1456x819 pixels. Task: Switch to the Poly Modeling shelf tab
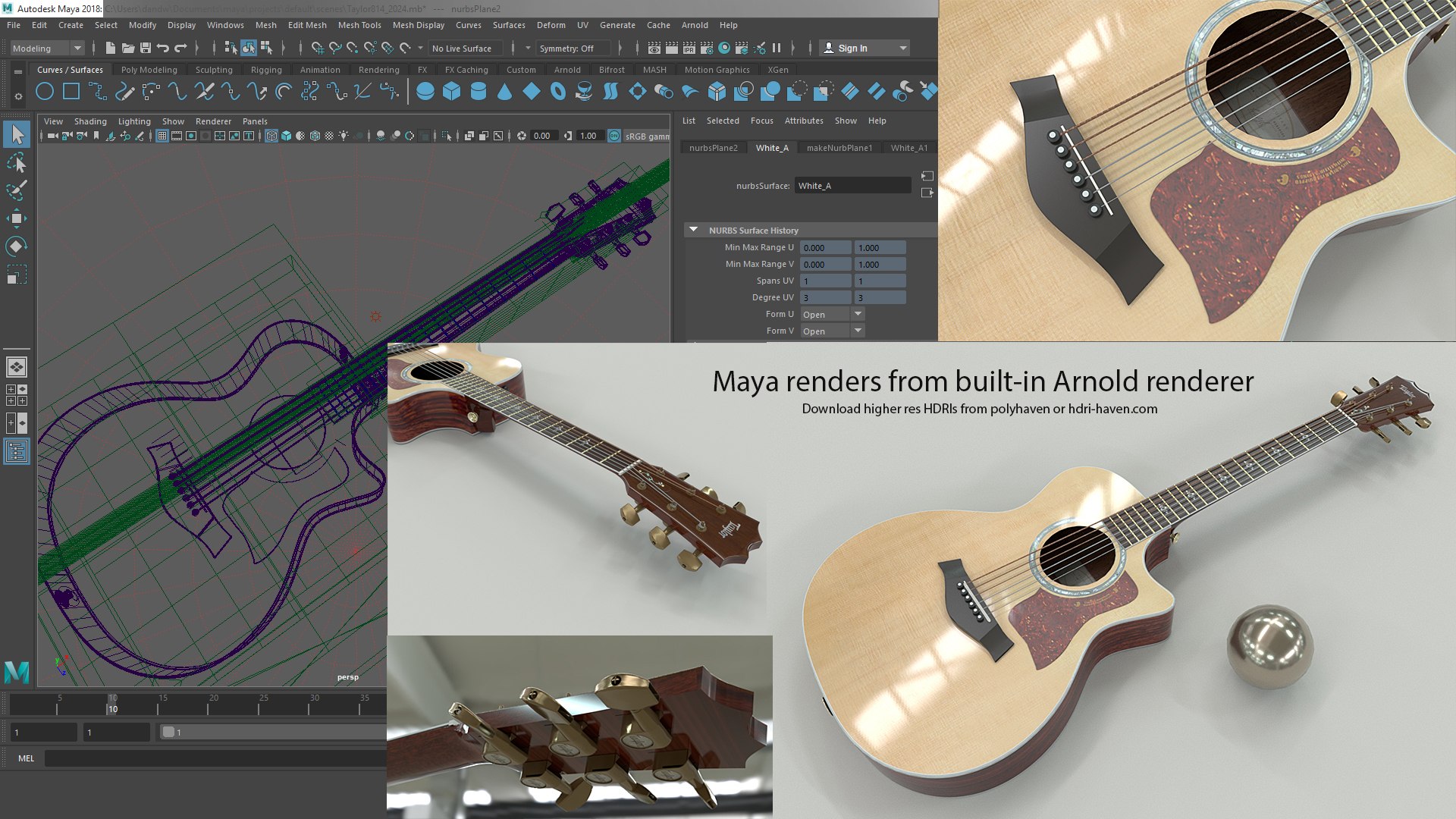(x=149, y=70)
